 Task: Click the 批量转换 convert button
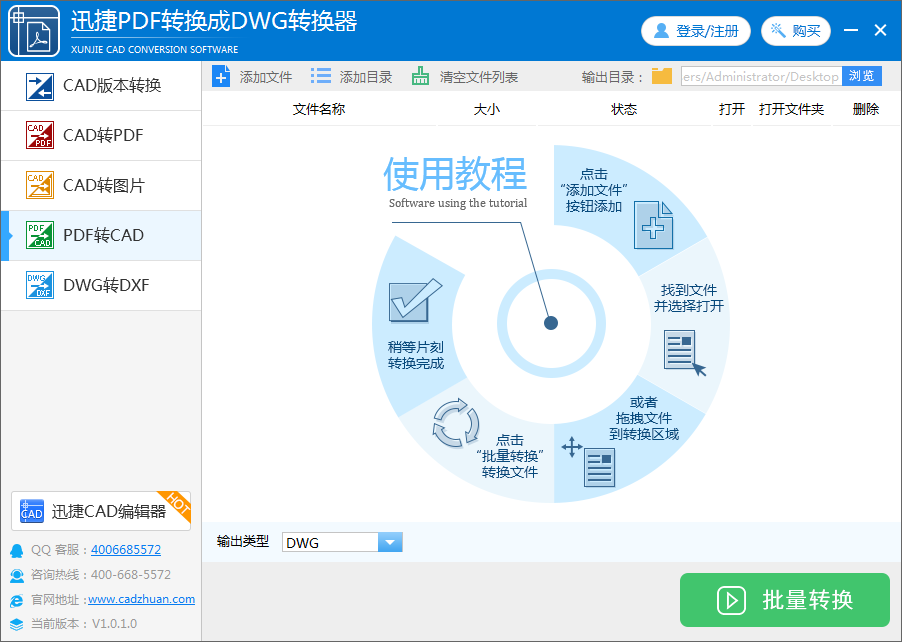click(x=784, y=600)
